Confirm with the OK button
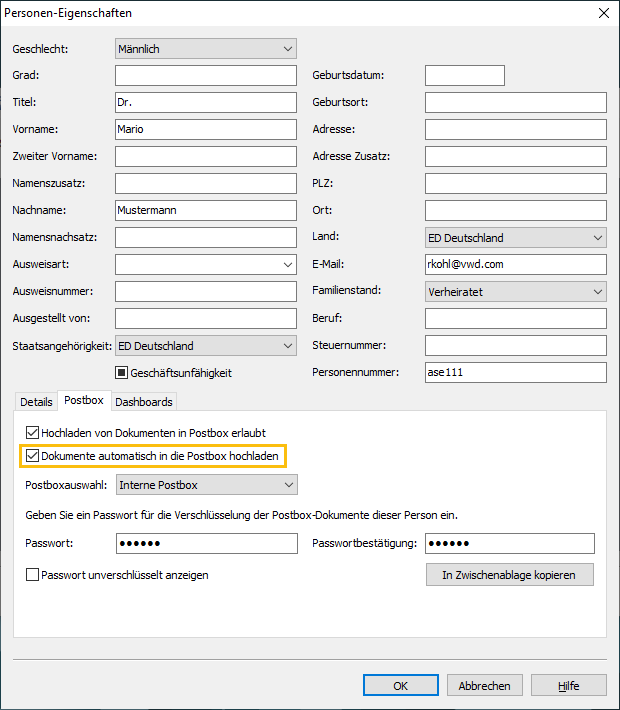620x710 pixels. coord(400,686)
